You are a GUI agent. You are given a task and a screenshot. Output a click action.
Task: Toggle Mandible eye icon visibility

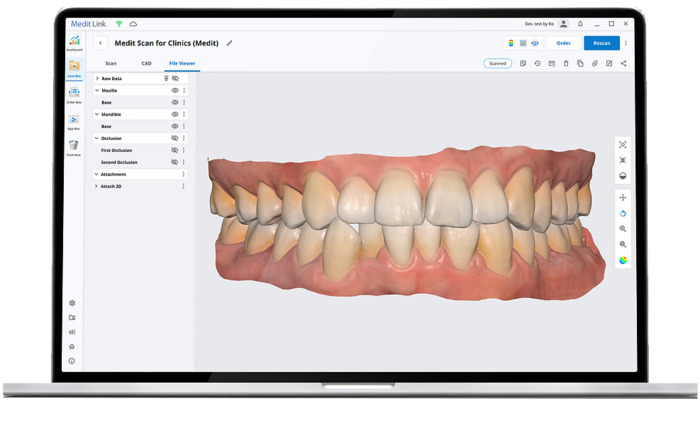tap(175, 114)
